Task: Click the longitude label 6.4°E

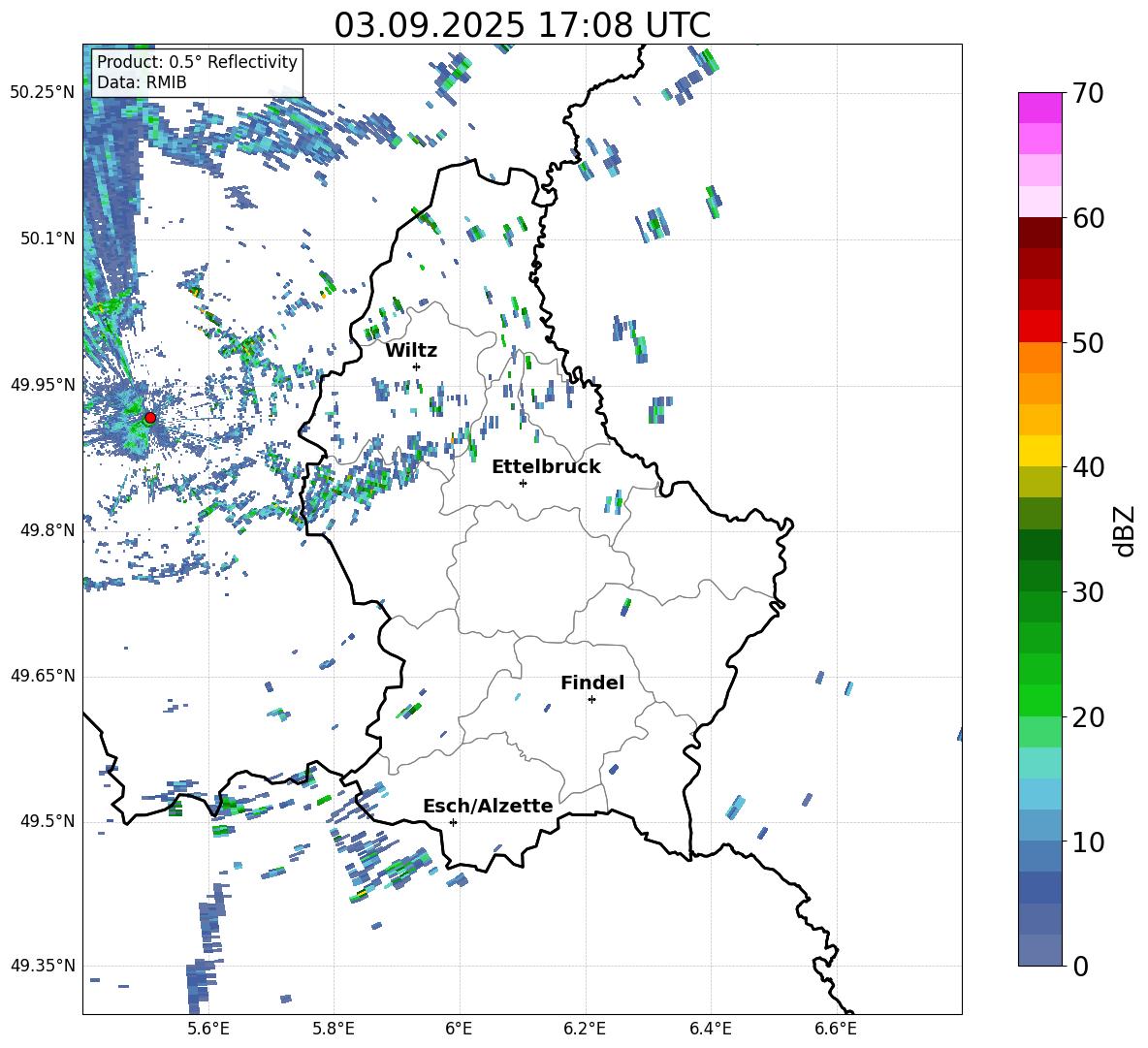Action: point(711,1029)
